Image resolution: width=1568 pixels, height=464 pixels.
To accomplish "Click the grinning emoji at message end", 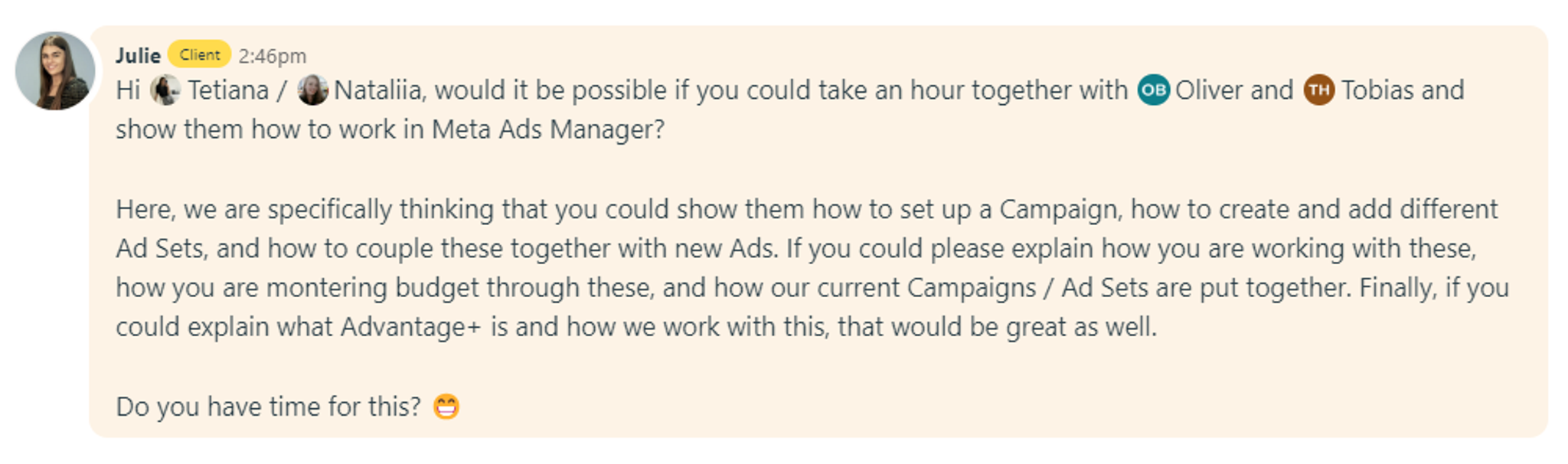I will (x=446, y=407).
